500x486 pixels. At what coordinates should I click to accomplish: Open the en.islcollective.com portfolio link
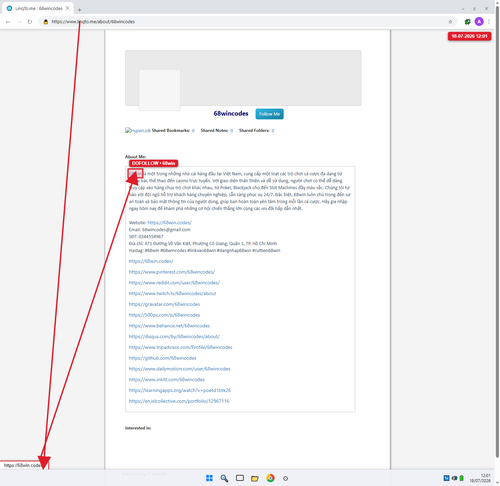coord(179,401)
